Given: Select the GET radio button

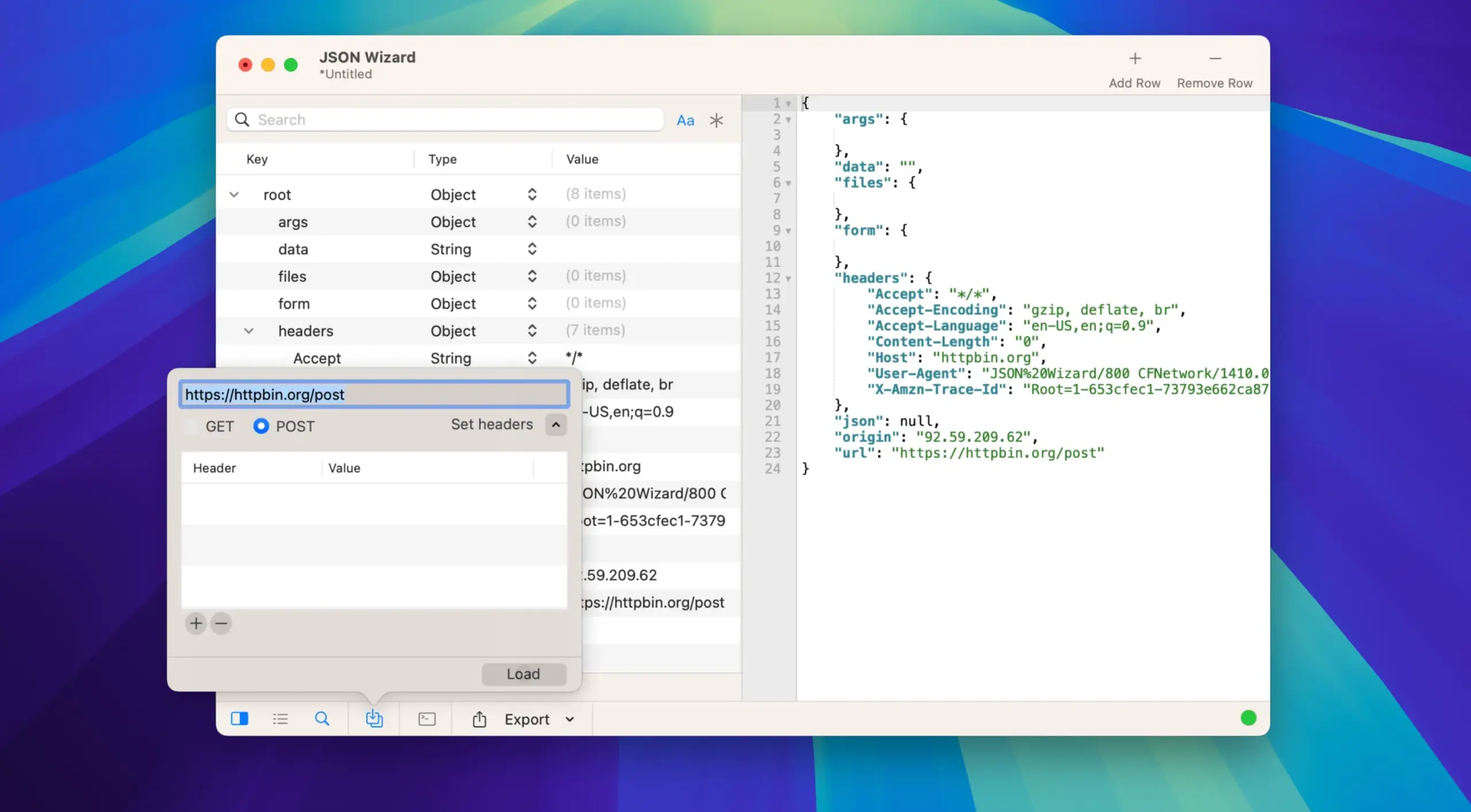Looking at the screenshot, I should pyautogui.click(x=191, y=426).
